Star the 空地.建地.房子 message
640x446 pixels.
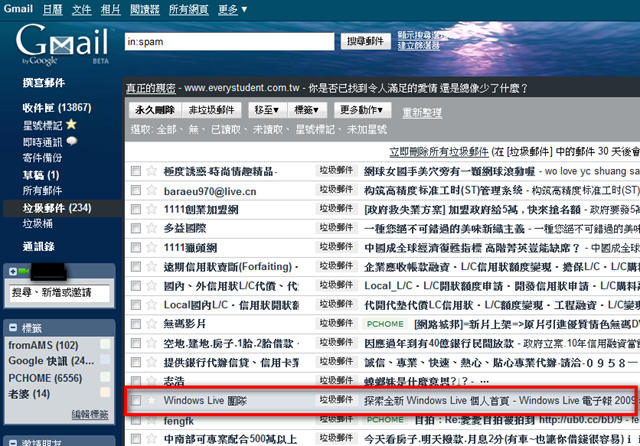click(151, 343)
